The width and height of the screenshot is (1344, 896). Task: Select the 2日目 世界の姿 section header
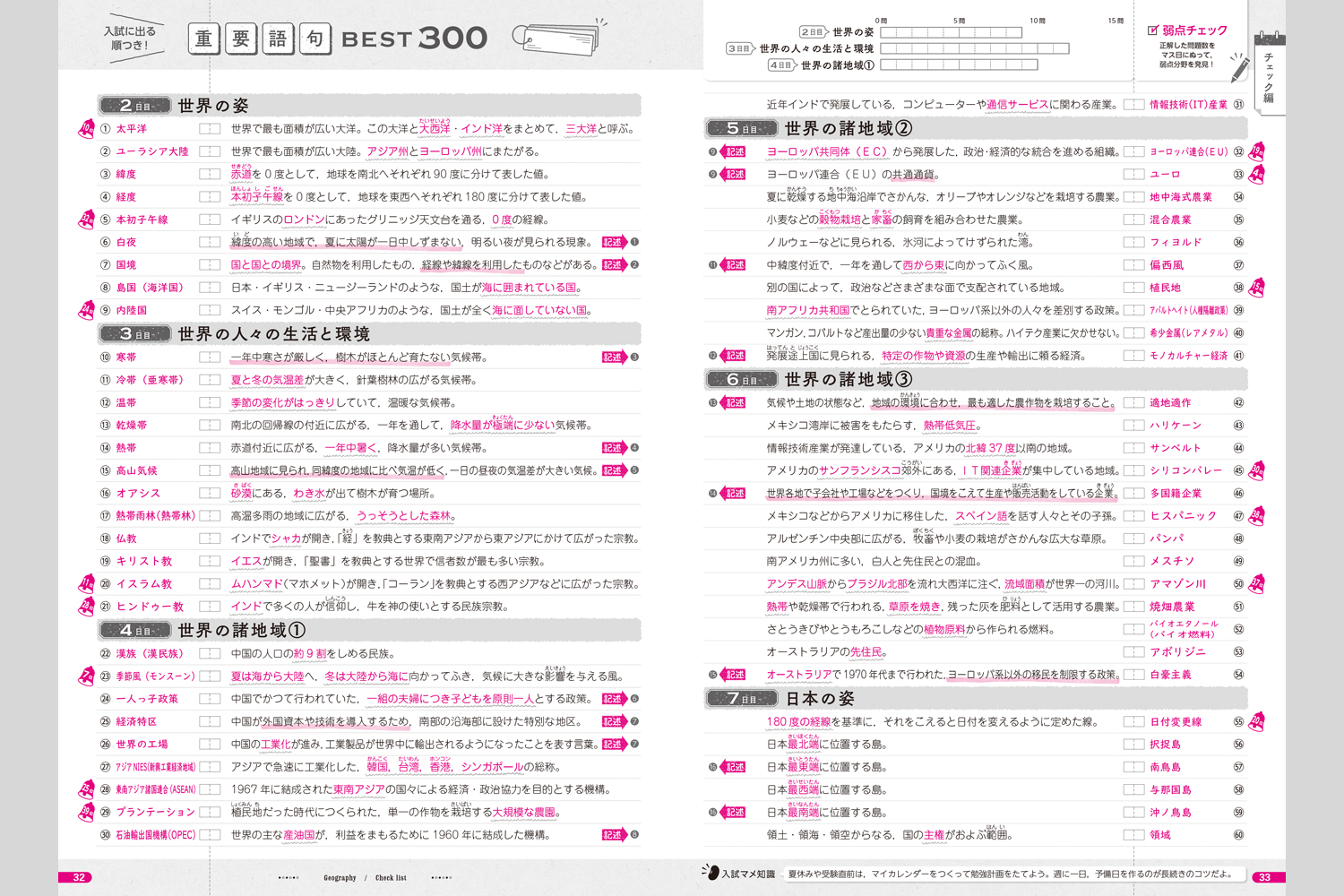tap(369, 106)
